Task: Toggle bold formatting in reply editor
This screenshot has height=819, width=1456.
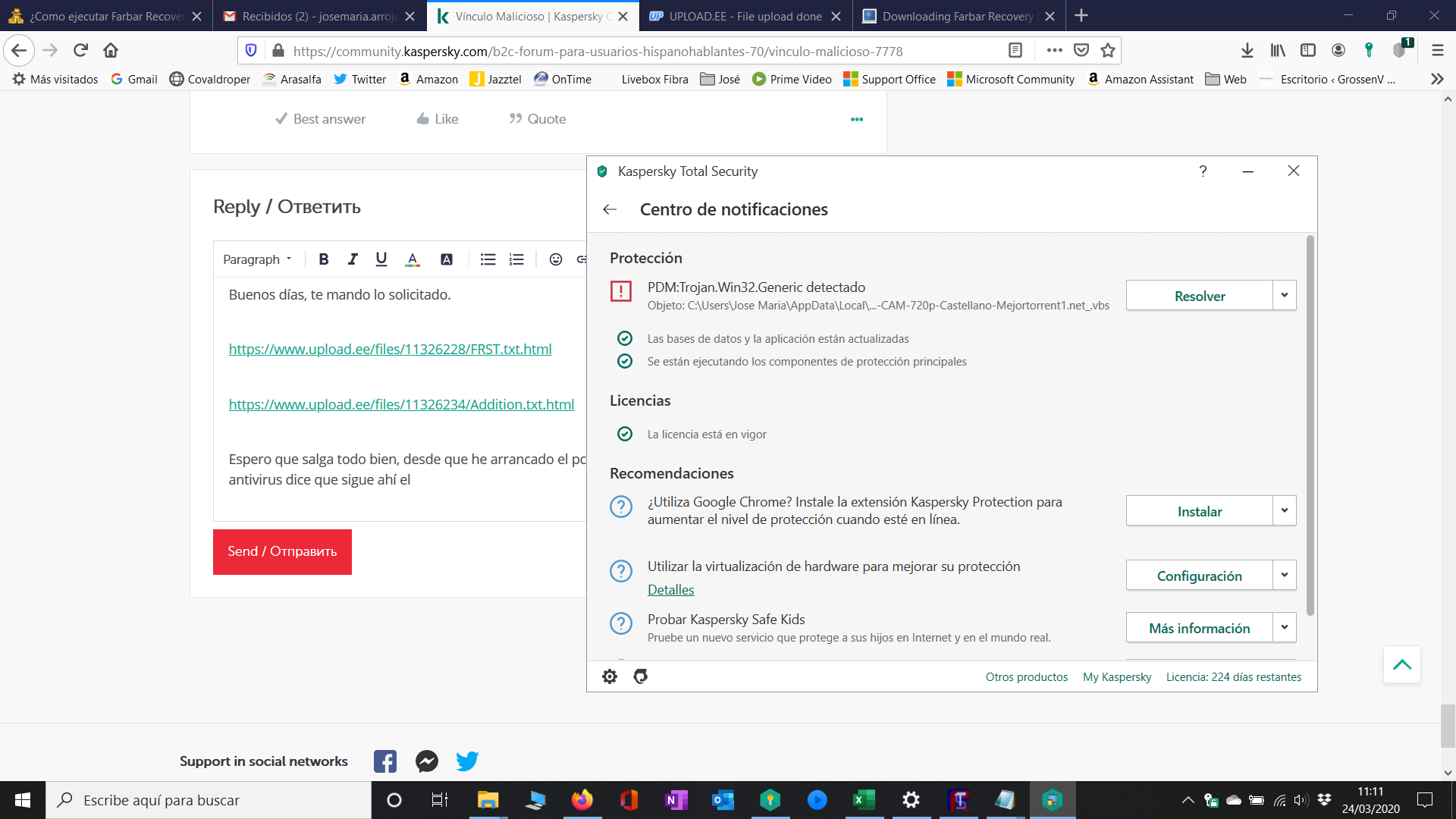Action: tap(324, 259)
